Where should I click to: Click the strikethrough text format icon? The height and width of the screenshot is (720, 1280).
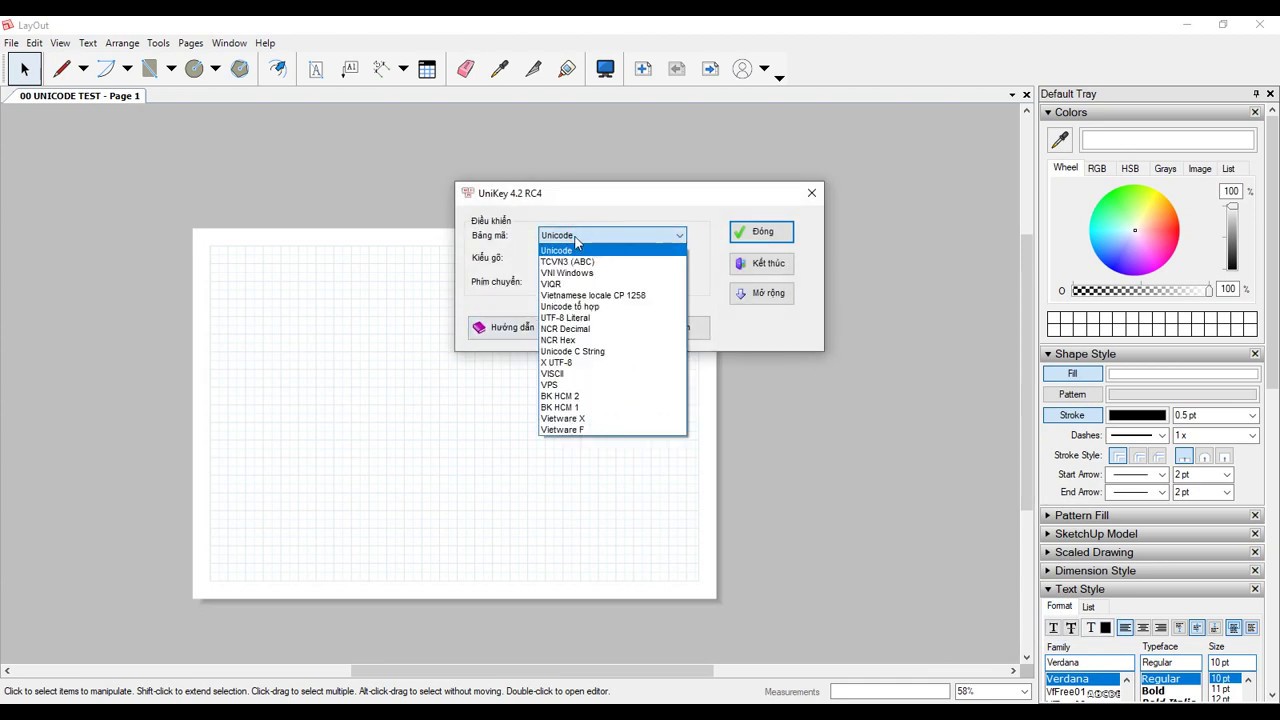click(x=1071, y=628)
